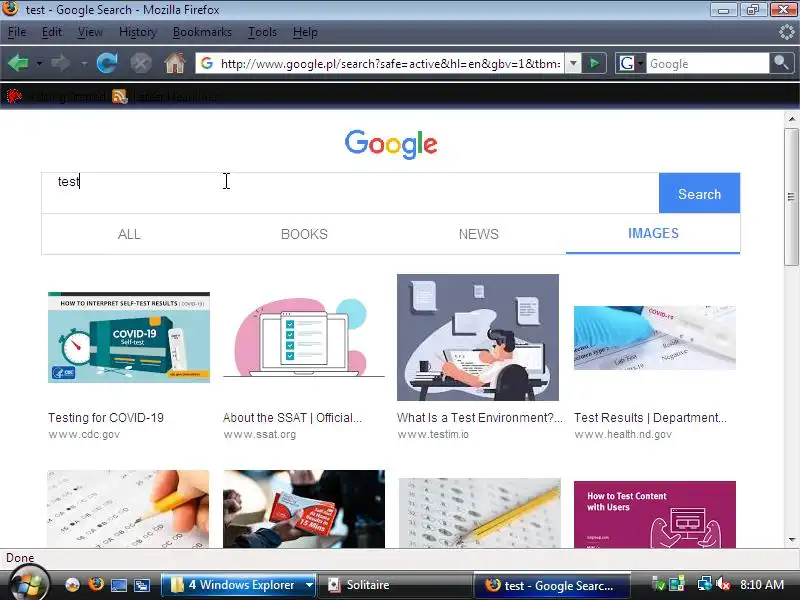Focus the toolbar Google search box
This screenshot has width=800, height=600.
click(x=708, y=64)
